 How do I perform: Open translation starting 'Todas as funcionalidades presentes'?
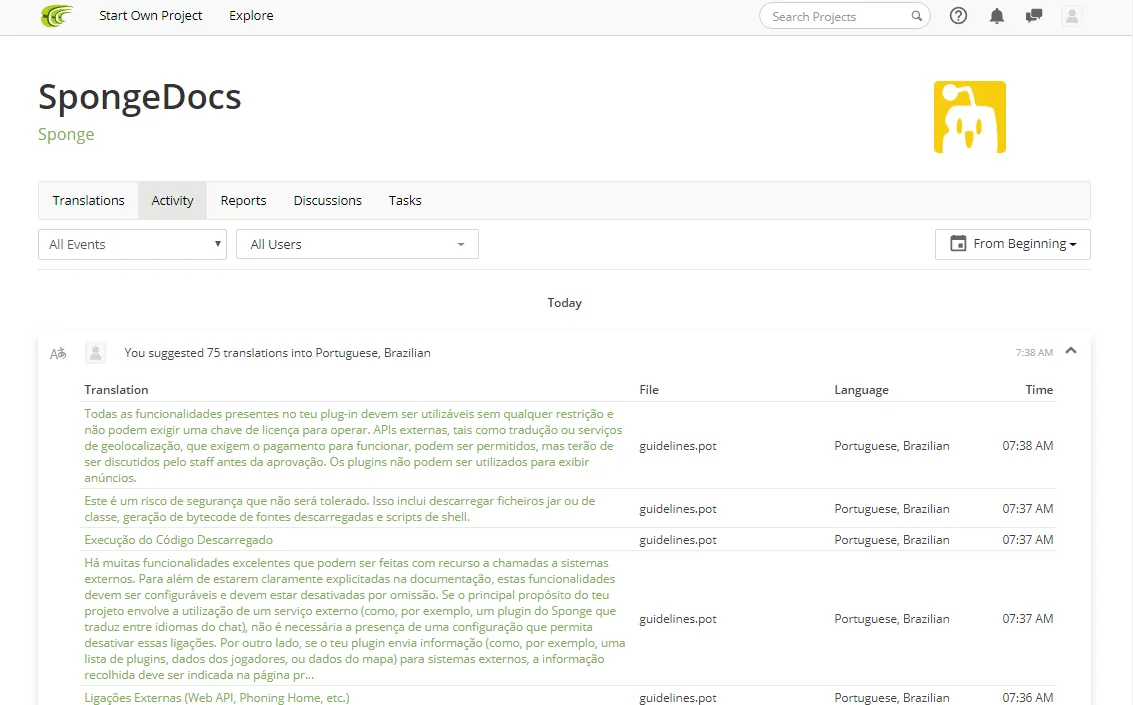[353, 446]
